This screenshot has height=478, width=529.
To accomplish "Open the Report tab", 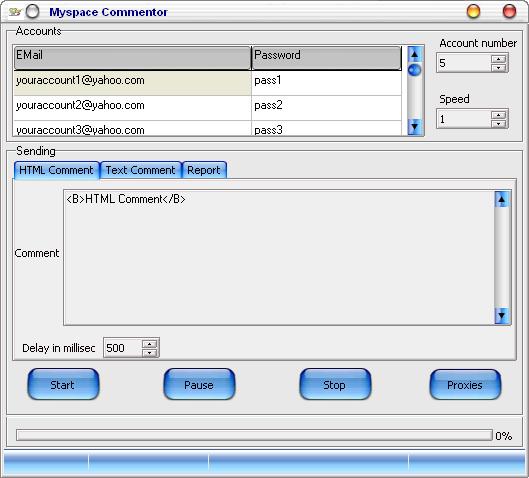I will [x=204, y=170].
